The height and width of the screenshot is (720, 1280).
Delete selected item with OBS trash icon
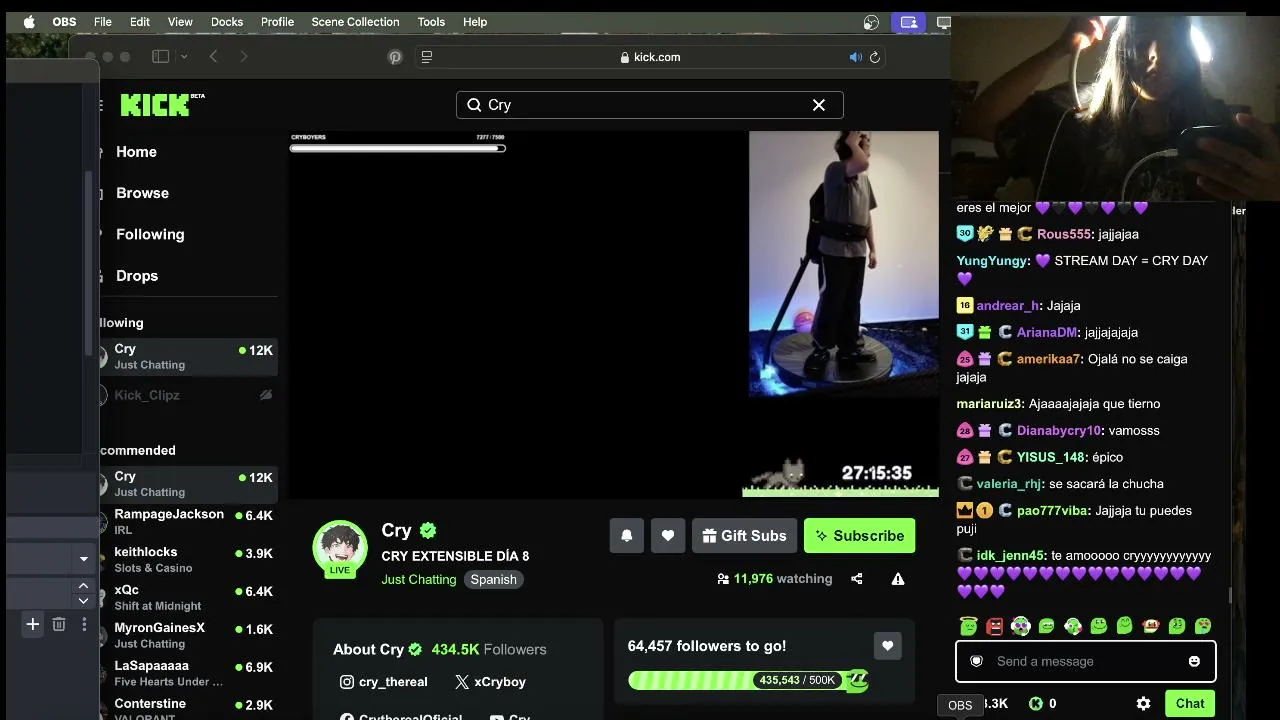pyautogui.click(x=59, y=625)
